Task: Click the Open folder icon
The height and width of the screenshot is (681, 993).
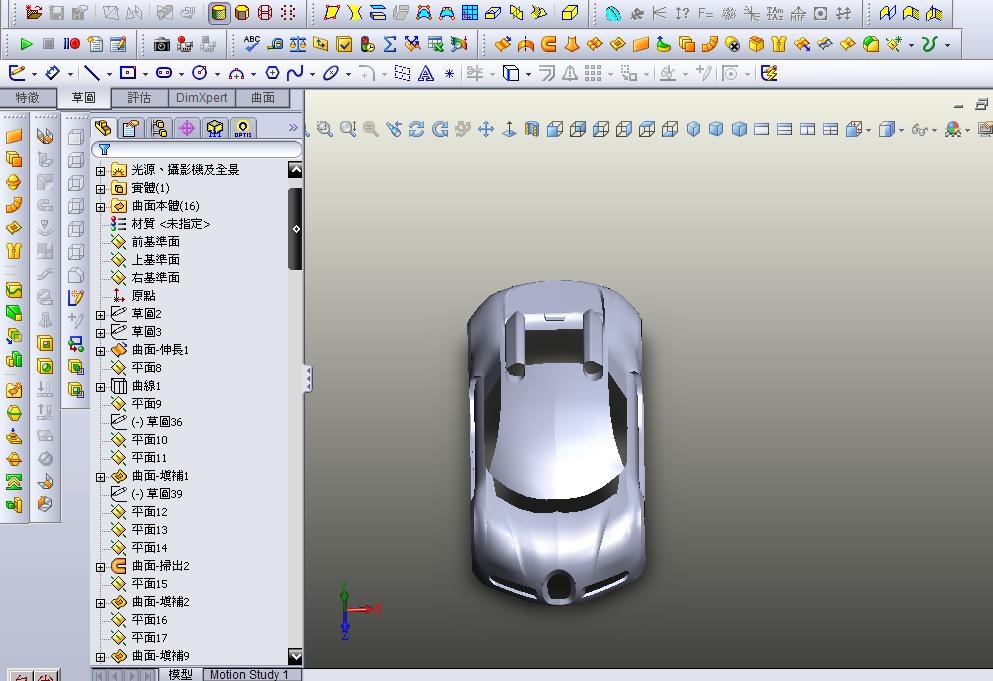Action: coord(34,12)
